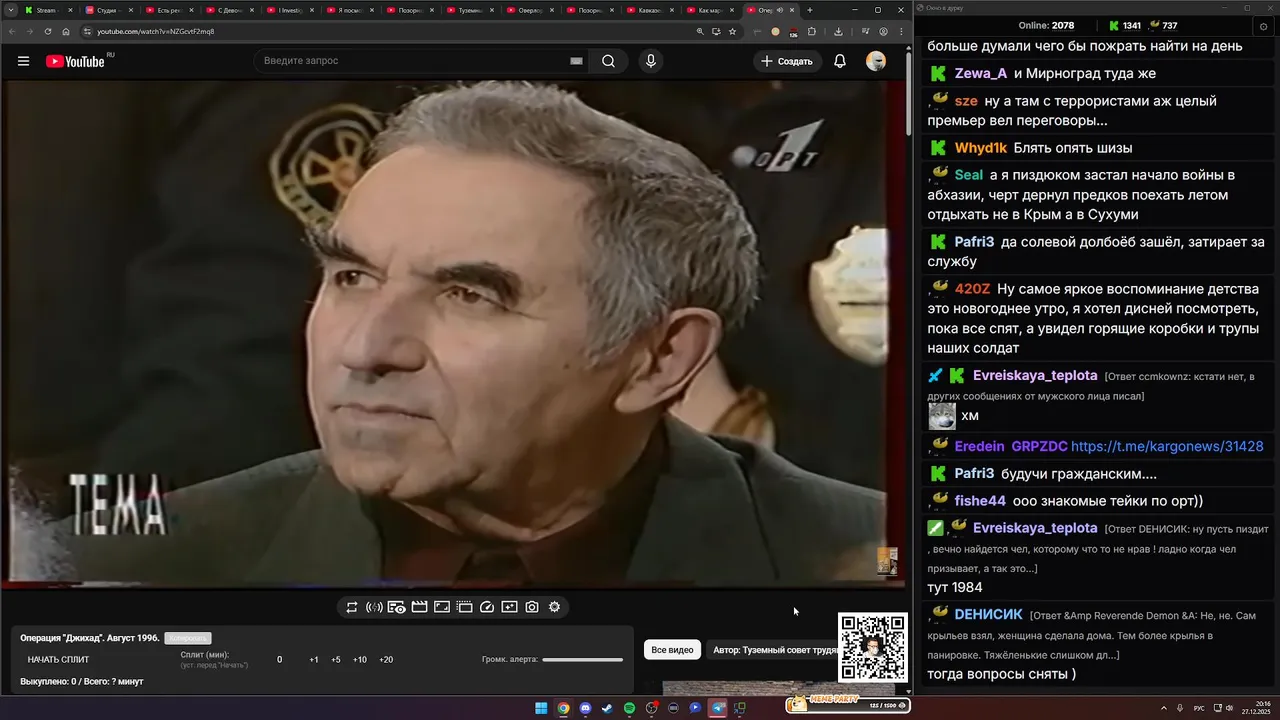
Task: Click the Копировать button next to the title
Action: coord(188,638)
